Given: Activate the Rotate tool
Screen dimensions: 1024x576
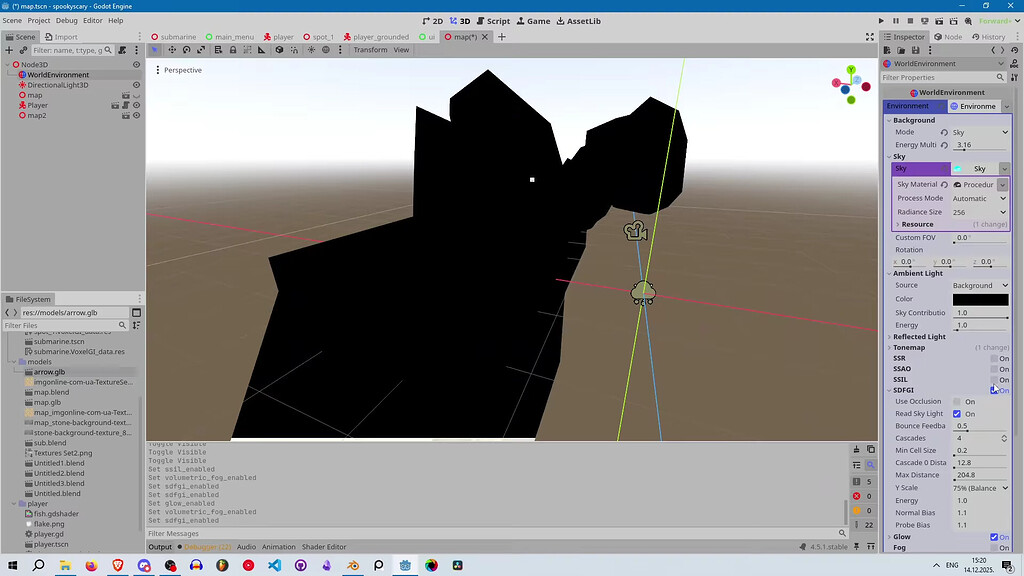Looking at the screenshot, I should click(x=186, y=50).
